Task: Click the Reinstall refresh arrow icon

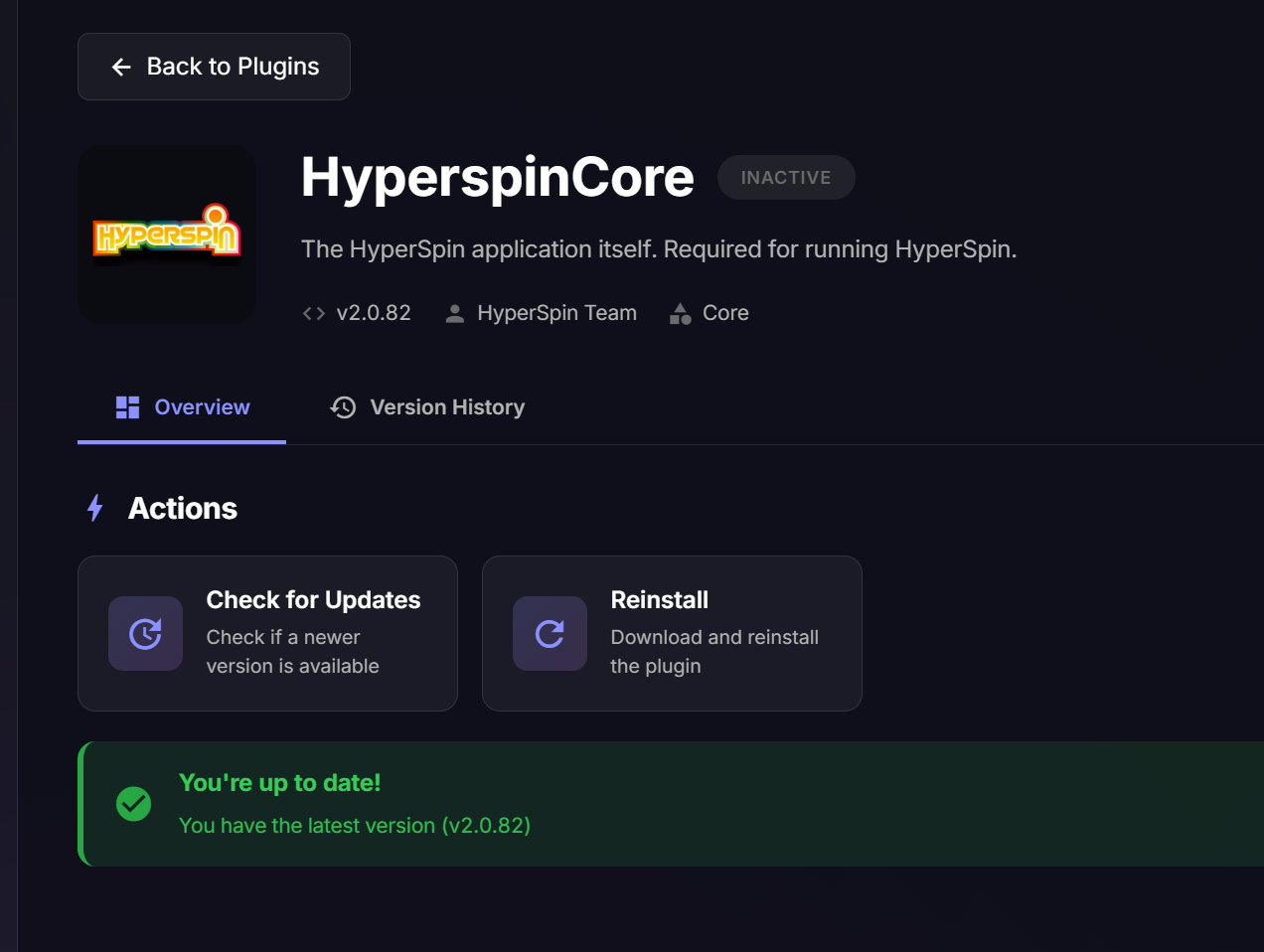Action: (550, 634)
